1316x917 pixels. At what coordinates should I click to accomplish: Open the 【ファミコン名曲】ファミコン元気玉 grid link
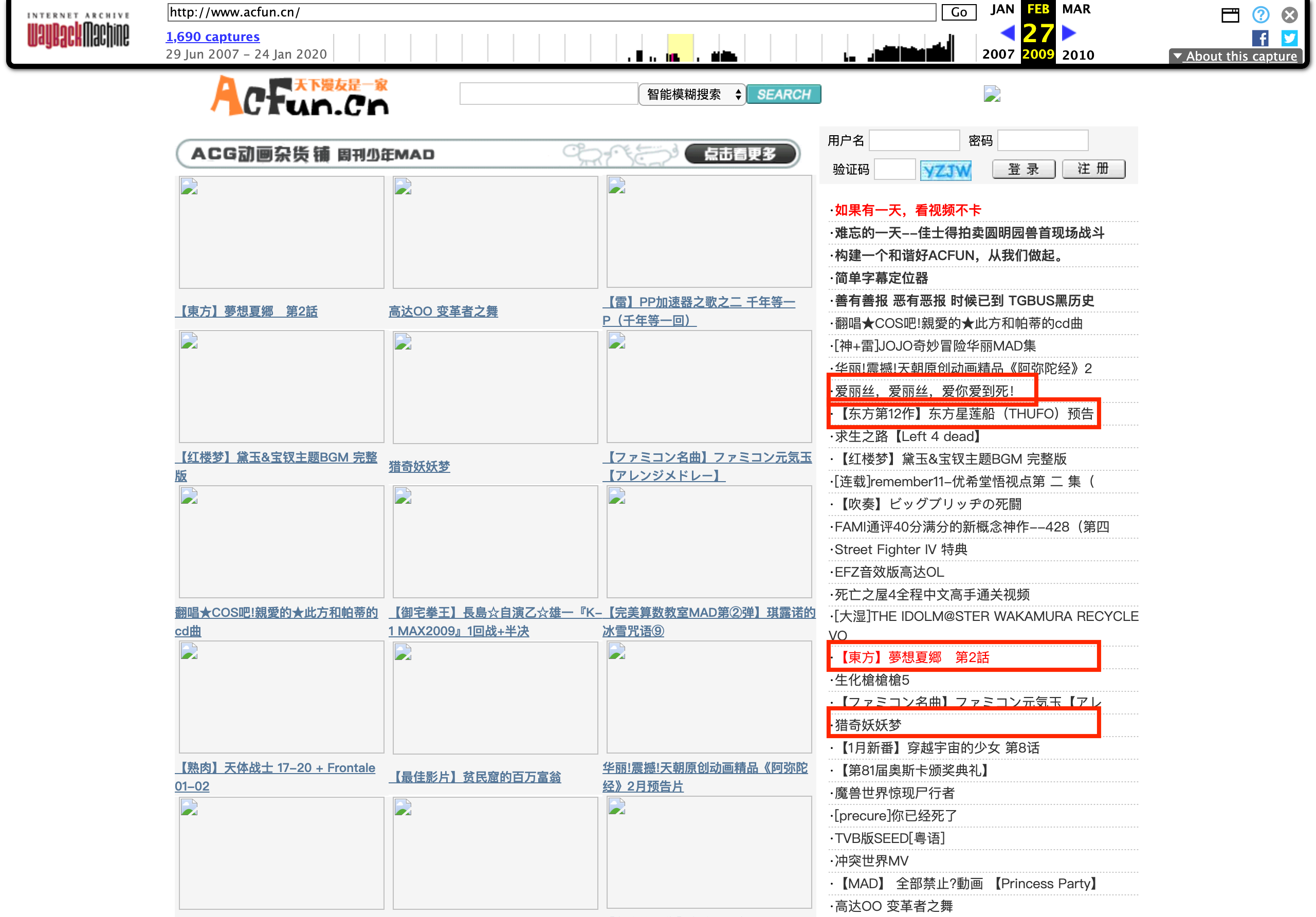point(707,467)
